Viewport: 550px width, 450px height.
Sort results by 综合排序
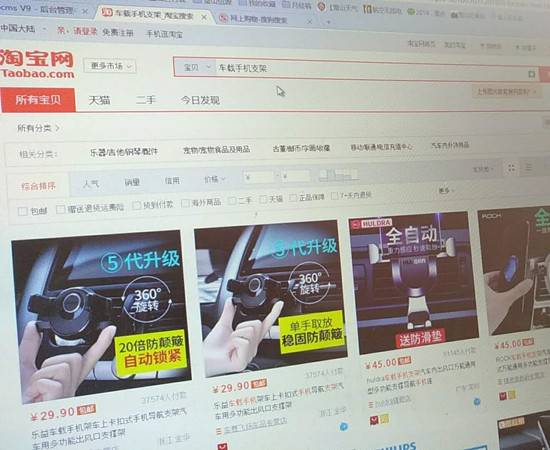38,186
